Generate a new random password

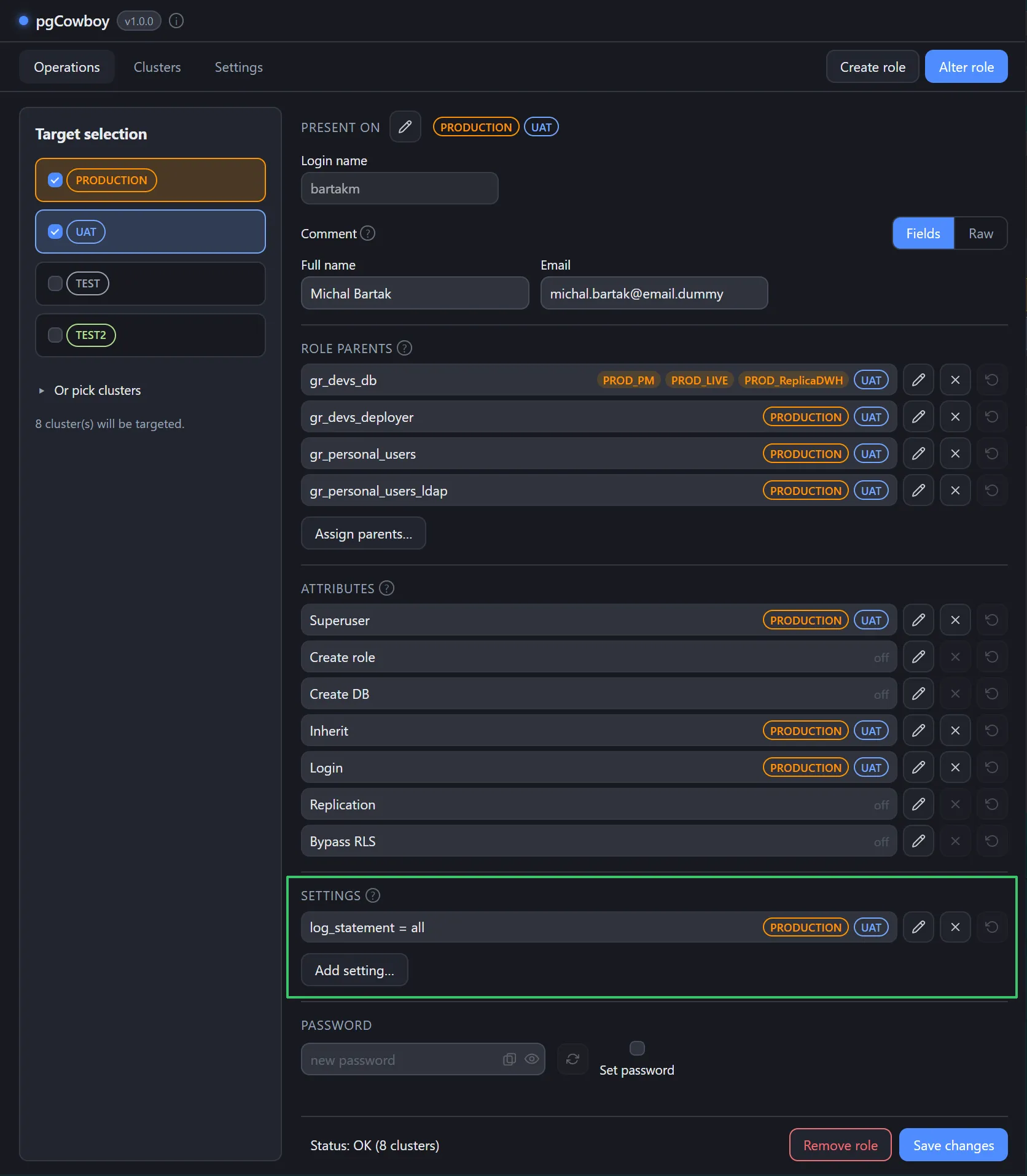tap(572, 1059)
